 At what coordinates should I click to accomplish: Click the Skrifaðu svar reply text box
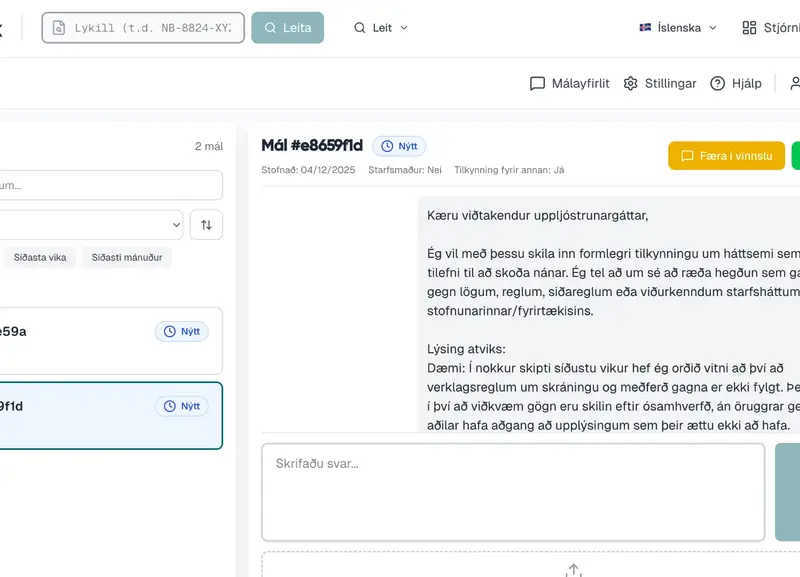[513, 492]
